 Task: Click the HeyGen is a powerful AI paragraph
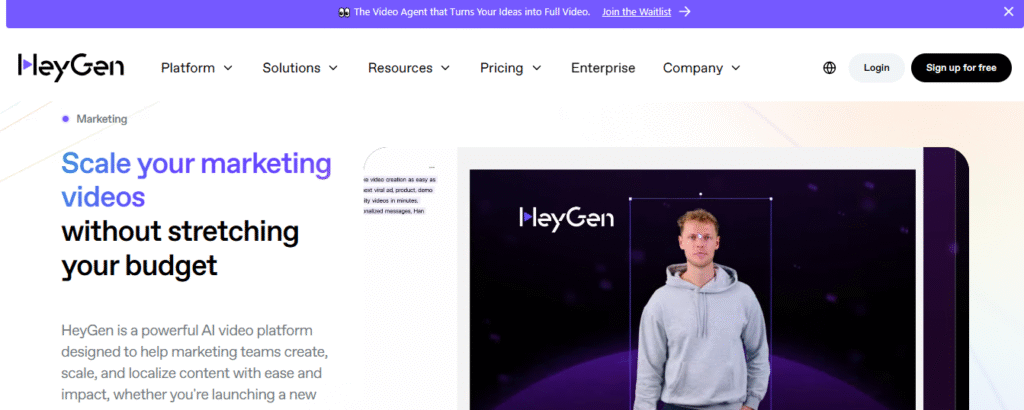pyautogui.click(x=194, y=362)
